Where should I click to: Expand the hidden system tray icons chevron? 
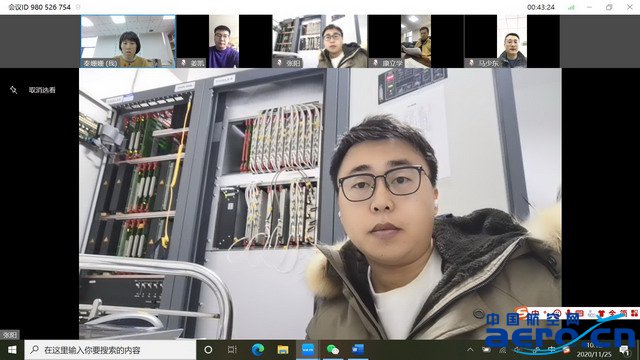tap(470, 350)
